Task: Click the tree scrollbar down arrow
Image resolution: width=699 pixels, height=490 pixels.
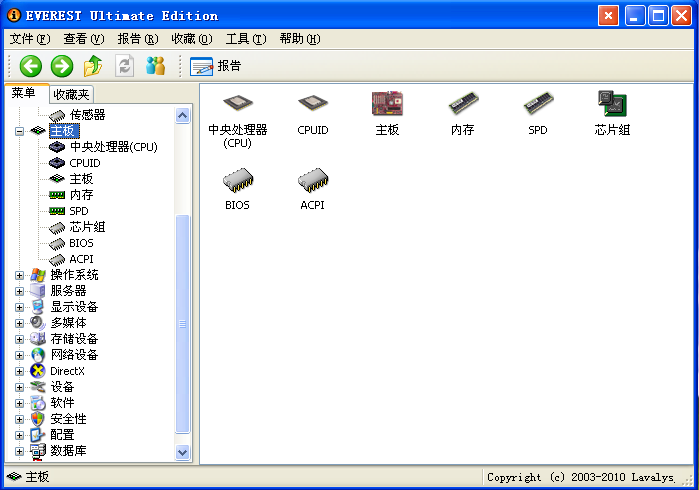Action: pos(183,452)
